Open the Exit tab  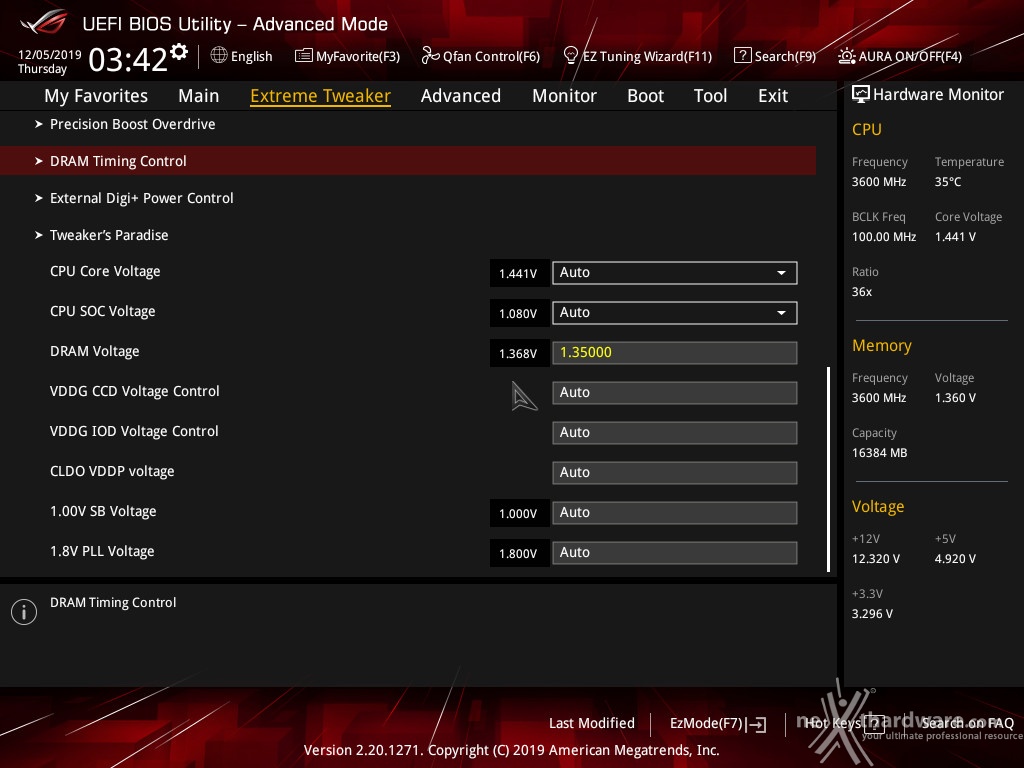pos(773,95)
